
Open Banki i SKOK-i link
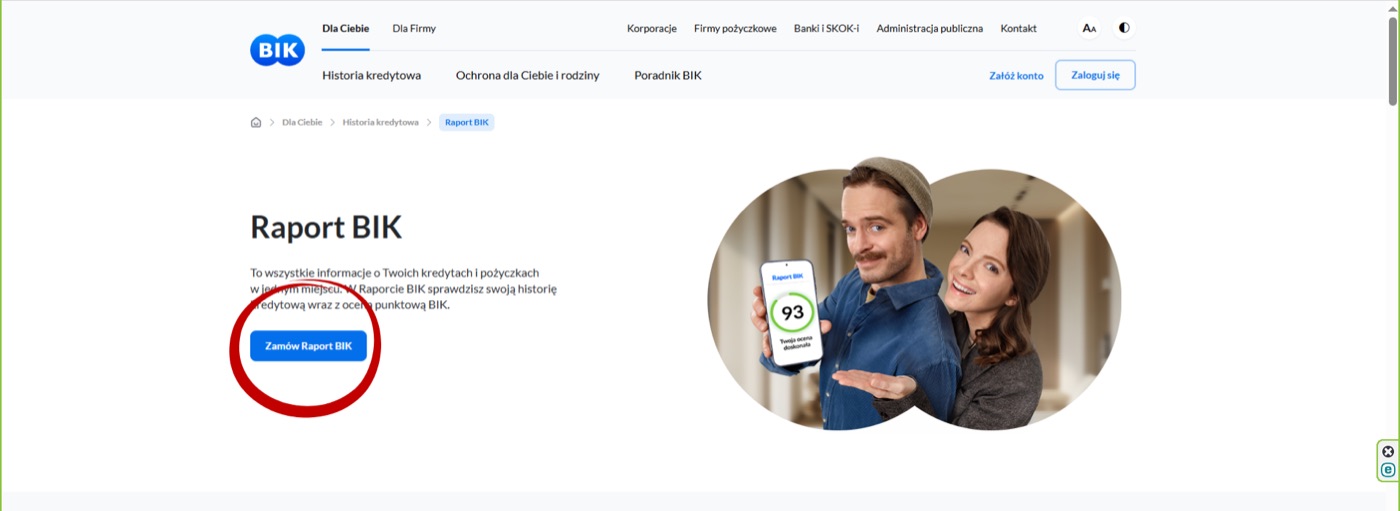coord(826,29)
